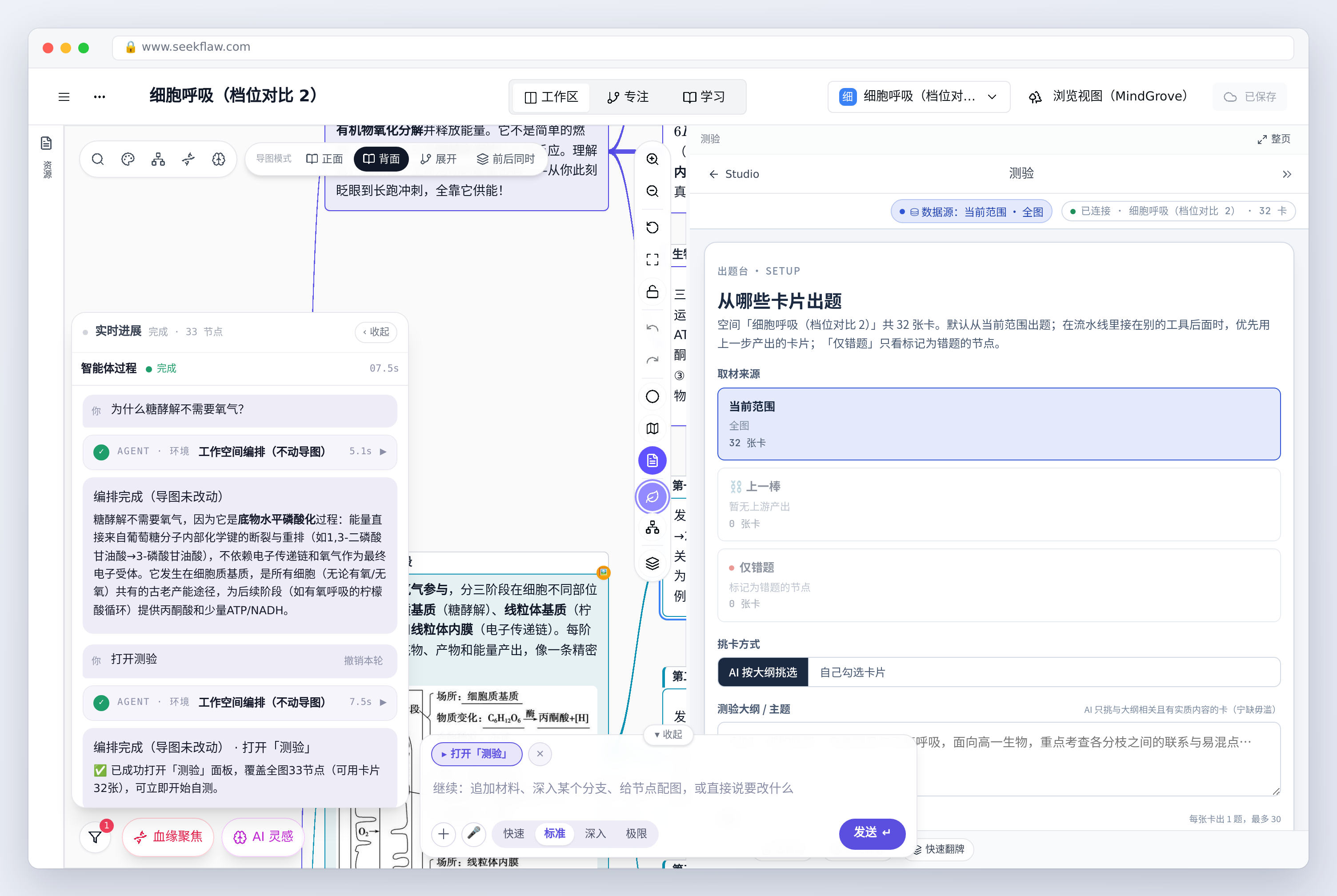Expand the 5.1s agent step arrow
The width and height of the screenshot is (1337, 896).
click(x=383, y=452)
